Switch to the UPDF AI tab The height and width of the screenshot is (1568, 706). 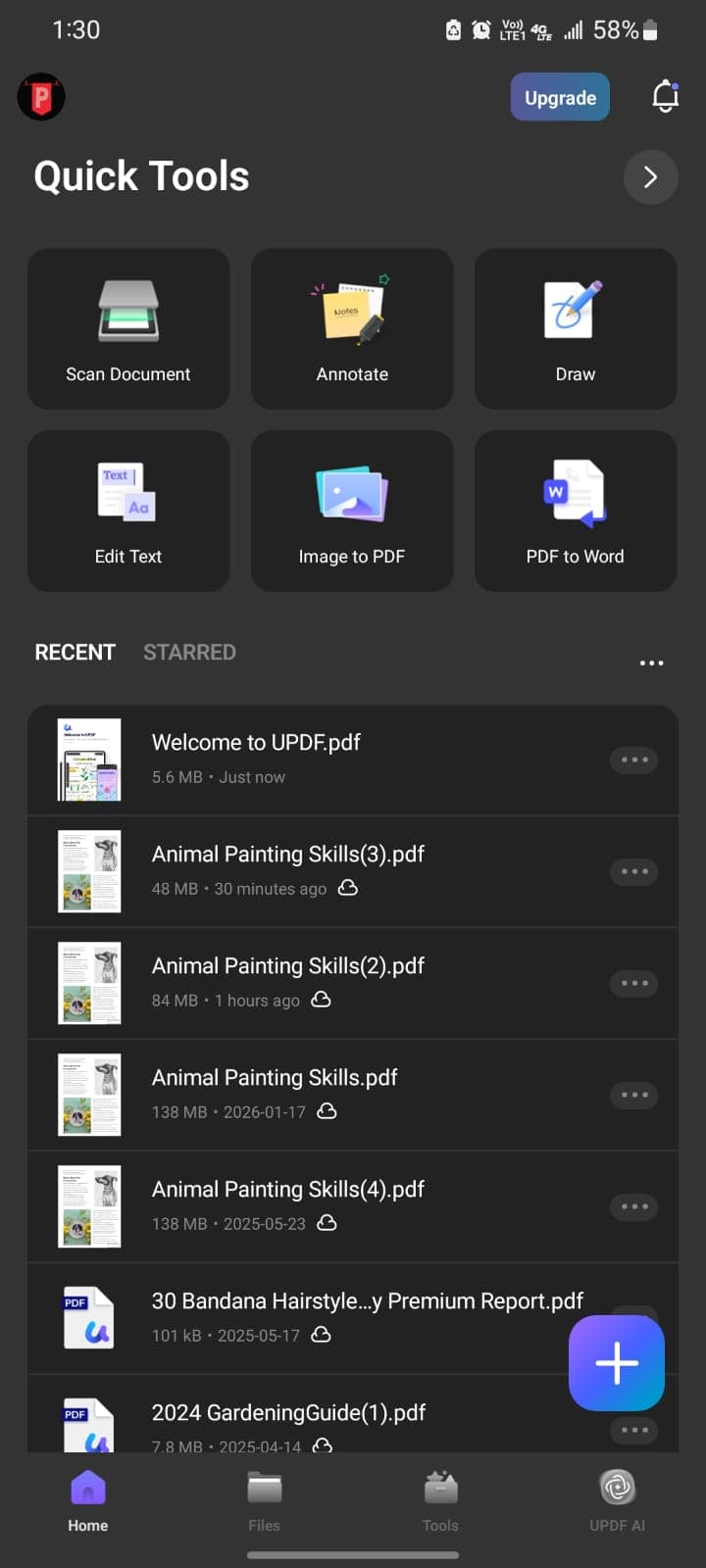click(x=617, y=1500)
